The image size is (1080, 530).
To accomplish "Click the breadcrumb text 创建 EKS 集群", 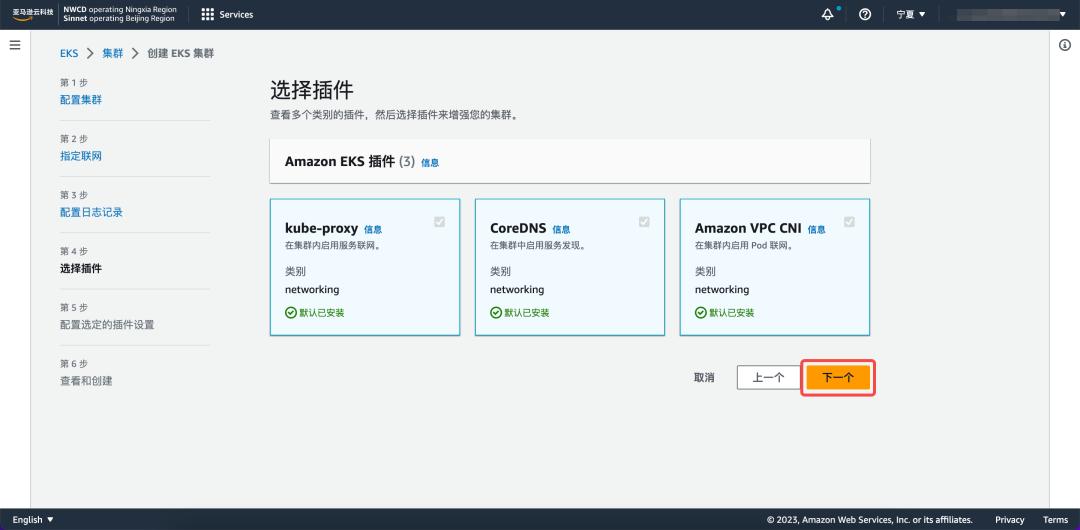I will click(x=180, y=53).
